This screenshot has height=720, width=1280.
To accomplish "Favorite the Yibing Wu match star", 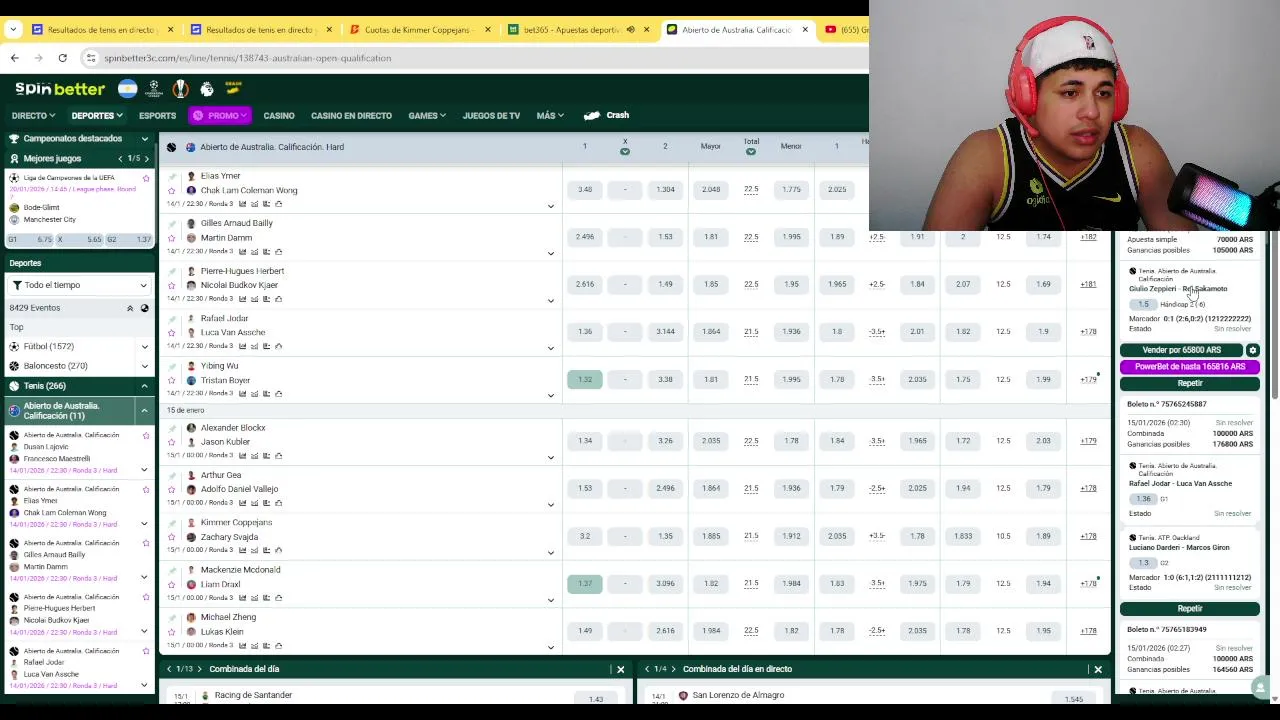I will [172, 380].
